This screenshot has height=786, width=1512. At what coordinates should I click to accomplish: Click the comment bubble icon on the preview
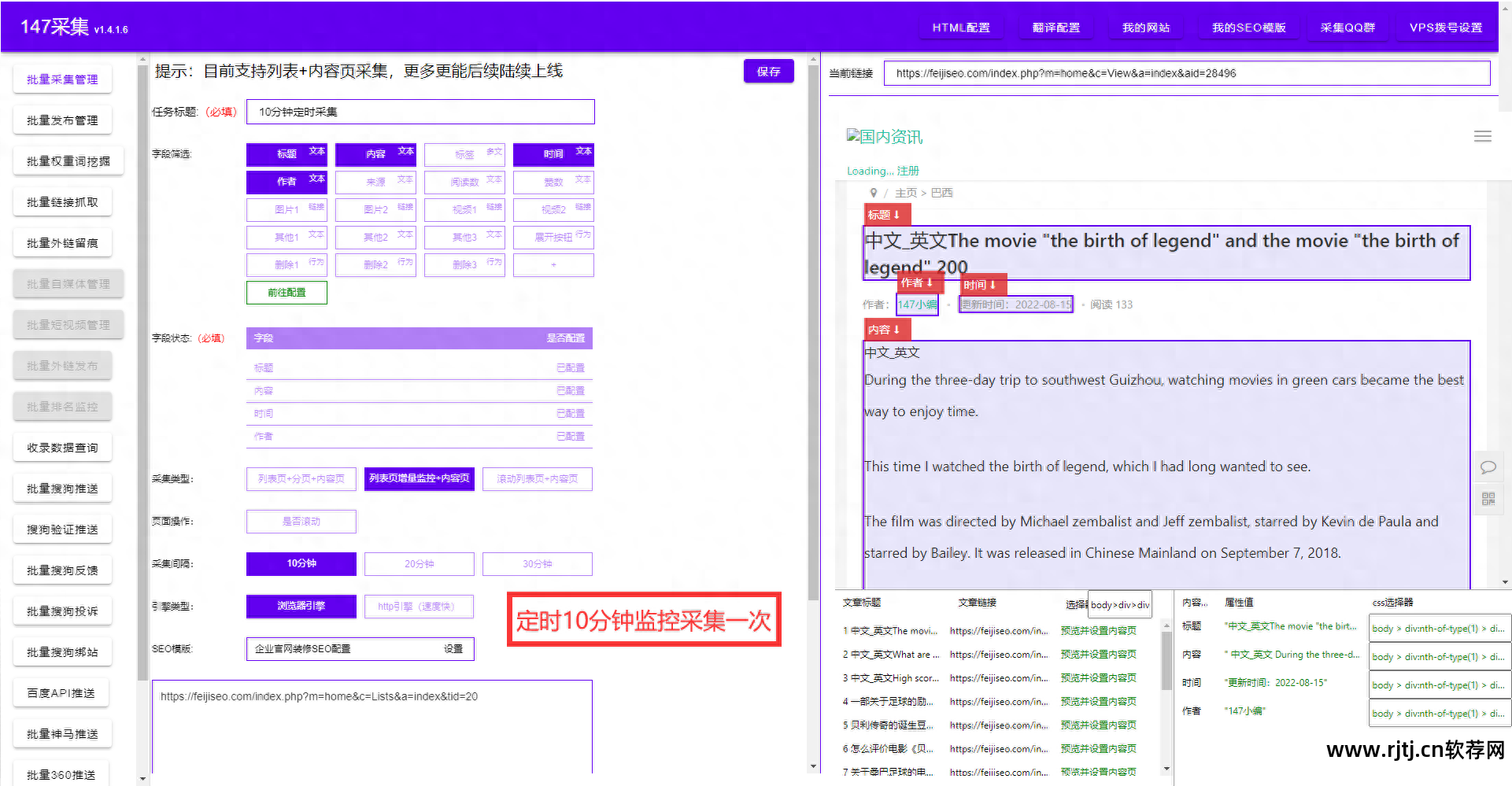click(1488, 467)
